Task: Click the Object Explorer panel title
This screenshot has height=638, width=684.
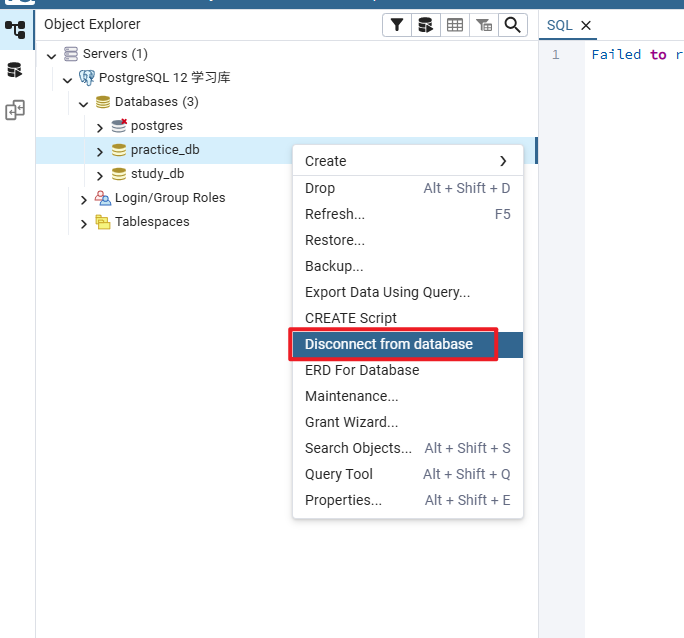Action: pos(92,24)
